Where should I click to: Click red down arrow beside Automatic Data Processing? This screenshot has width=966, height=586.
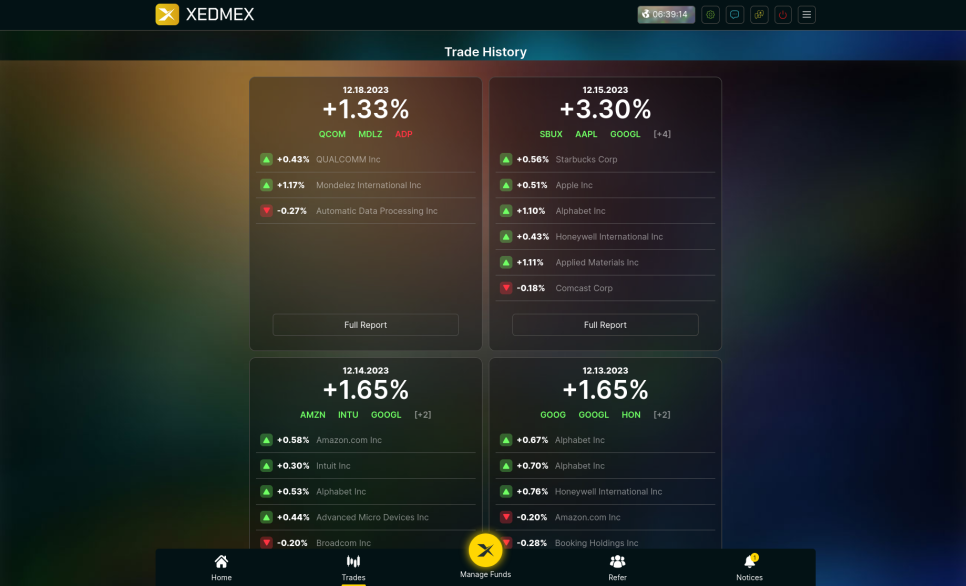click(x=266, y=211)
